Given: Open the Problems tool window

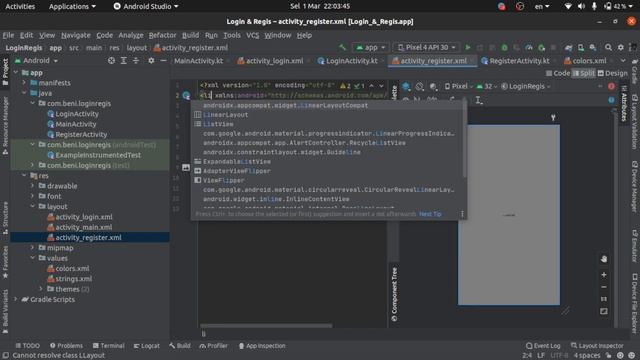Looking at the screenshot, I should click(x=66, y=346).
